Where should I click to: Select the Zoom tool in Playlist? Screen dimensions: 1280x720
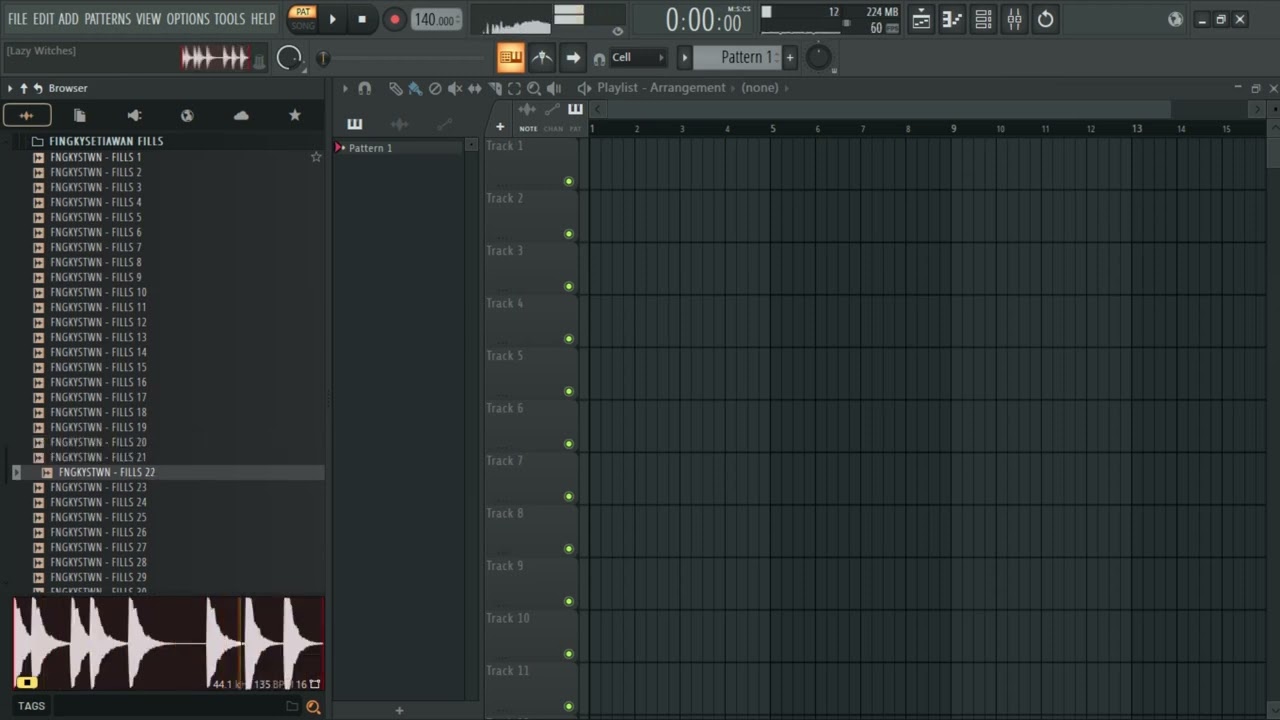[534, 88]
